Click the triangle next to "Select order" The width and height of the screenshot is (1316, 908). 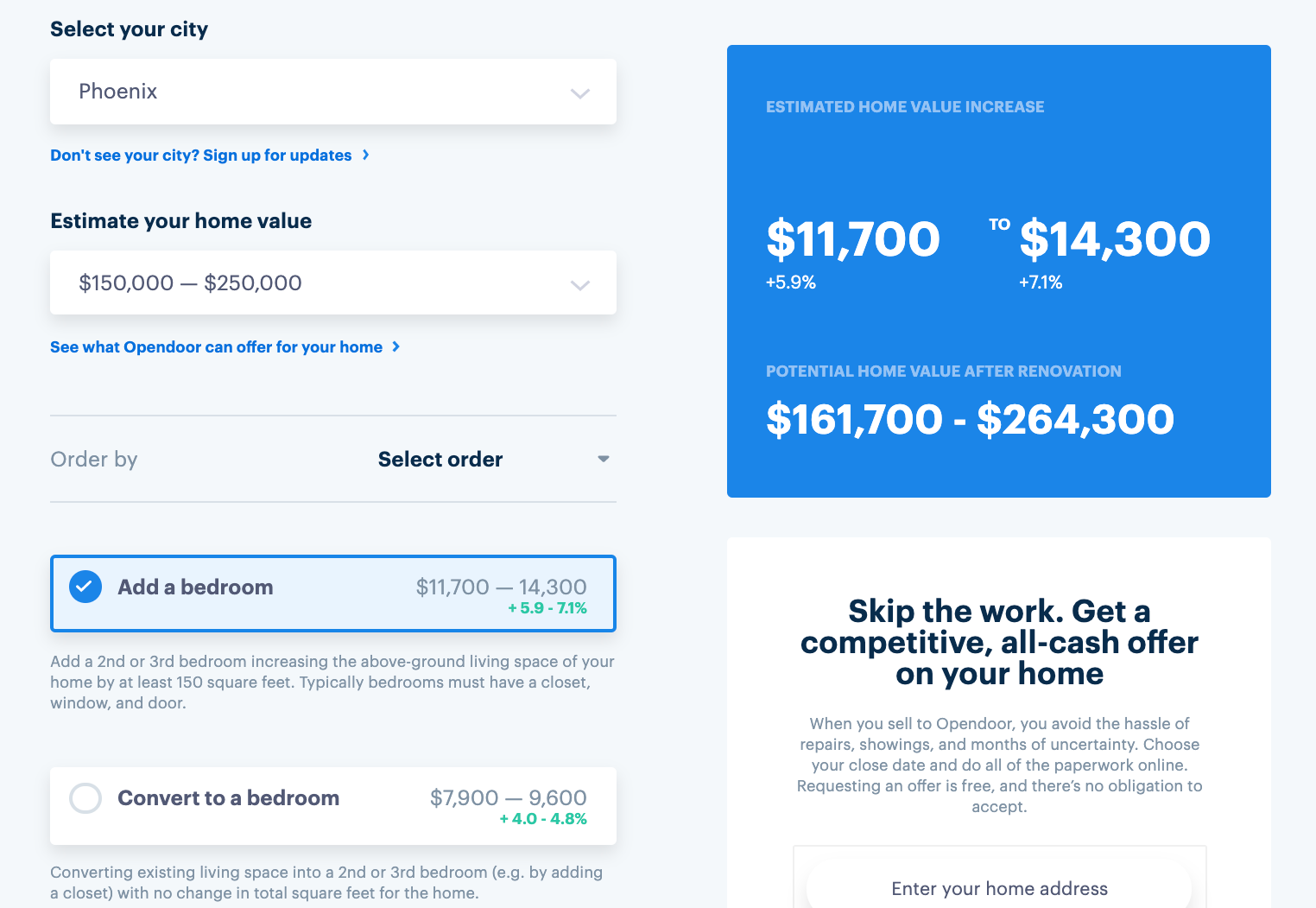(x=603, y=459)
